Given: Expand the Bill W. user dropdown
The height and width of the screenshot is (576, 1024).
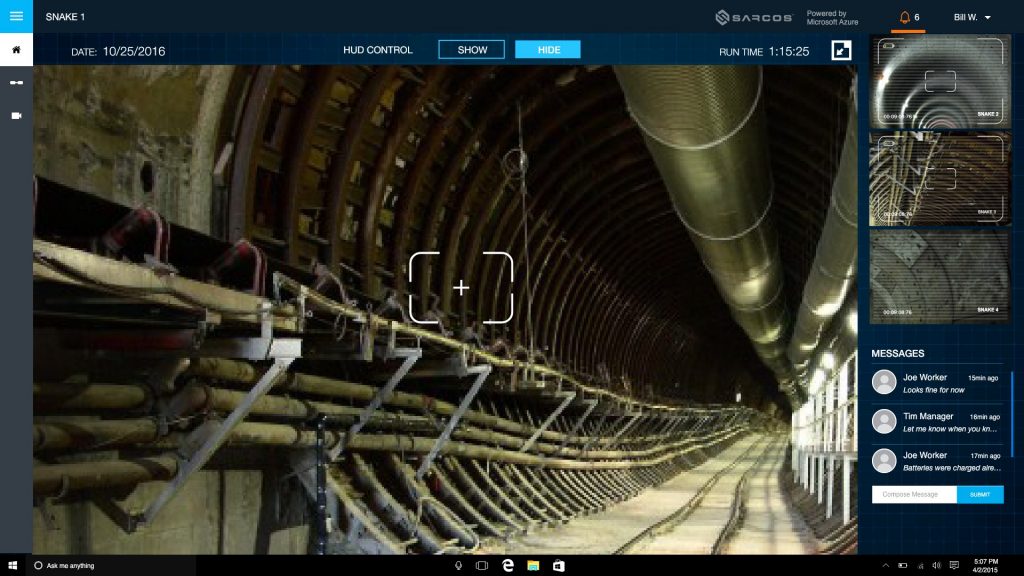Looking at the screenshot, I should click(972, 17).
